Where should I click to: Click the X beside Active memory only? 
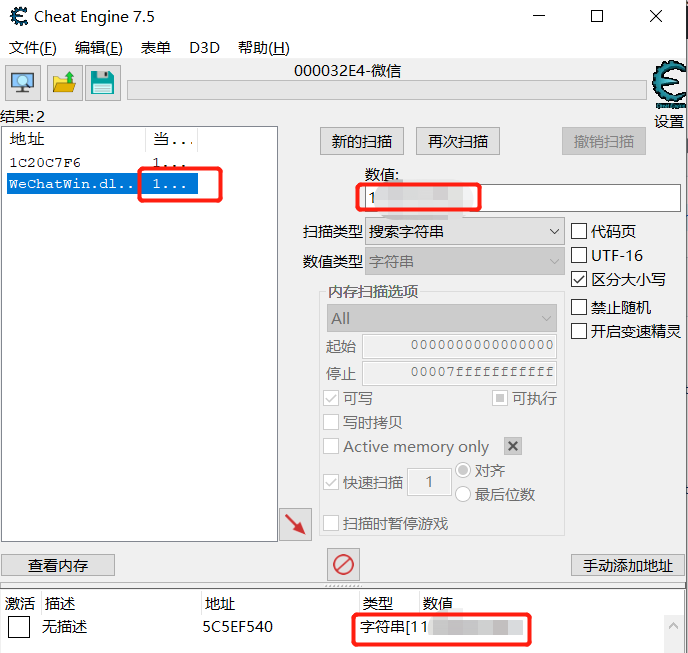point(512,447)
